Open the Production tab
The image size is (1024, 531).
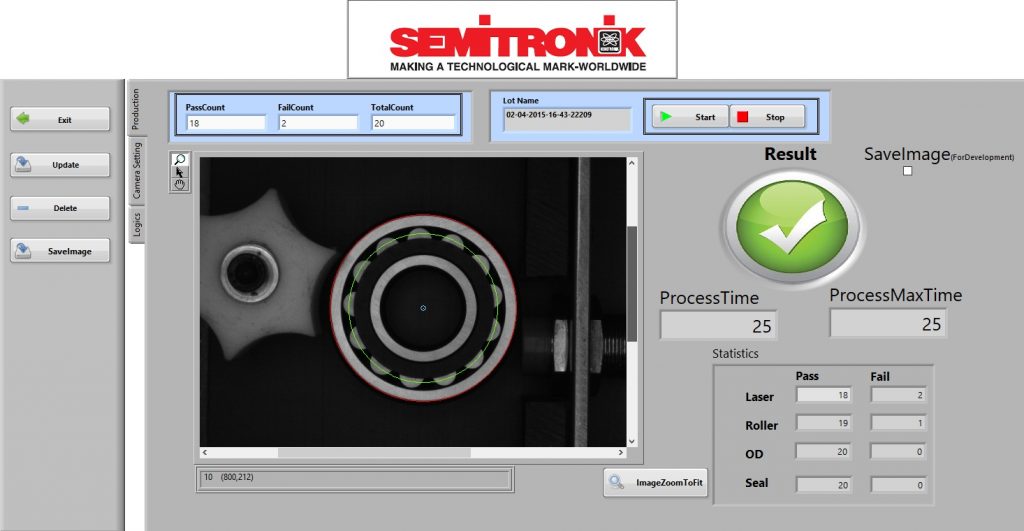point(137,110)
